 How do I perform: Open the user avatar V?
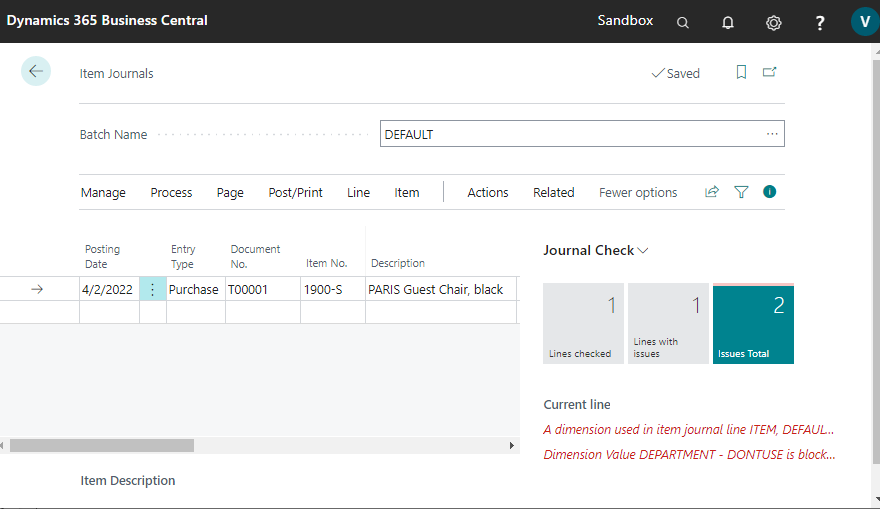click(x=865, y=22)
